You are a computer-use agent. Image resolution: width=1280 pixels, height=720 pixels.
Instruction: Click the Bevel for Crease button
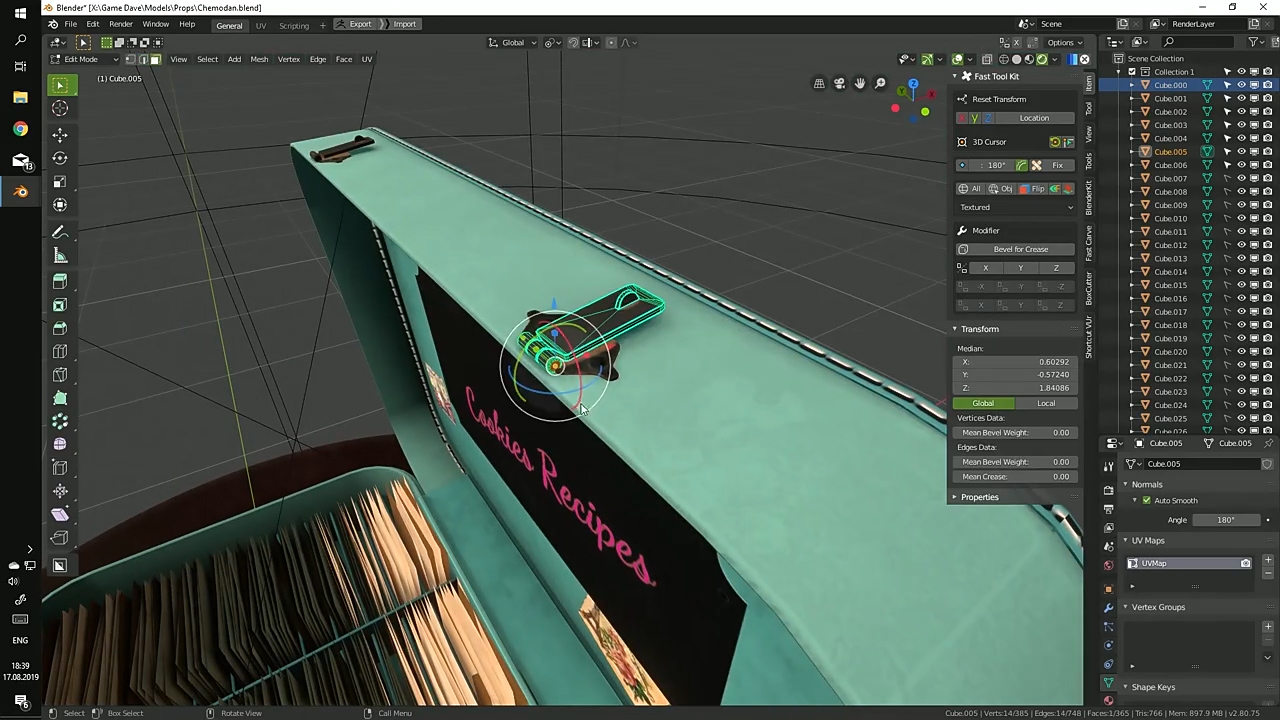tap(1020, 249)
